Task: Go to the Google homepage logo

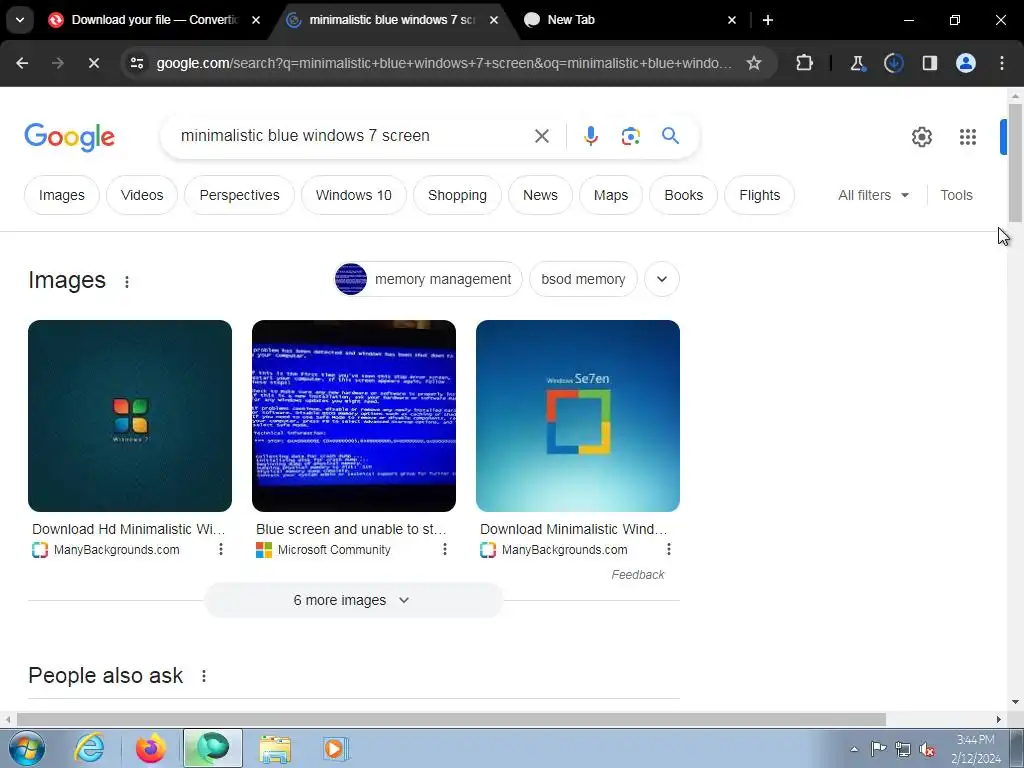Action: [x=69, y=136]
